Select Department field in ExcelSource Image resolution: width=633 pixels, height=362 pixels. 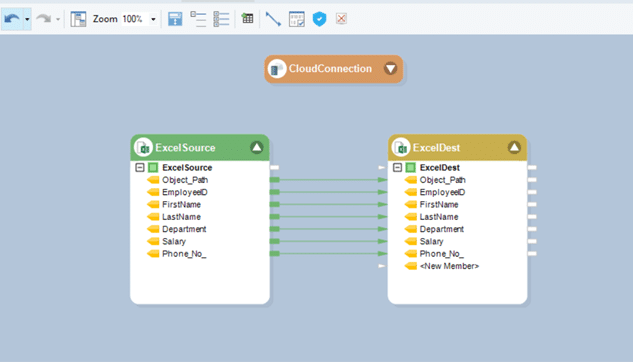(x=184, y=229)
